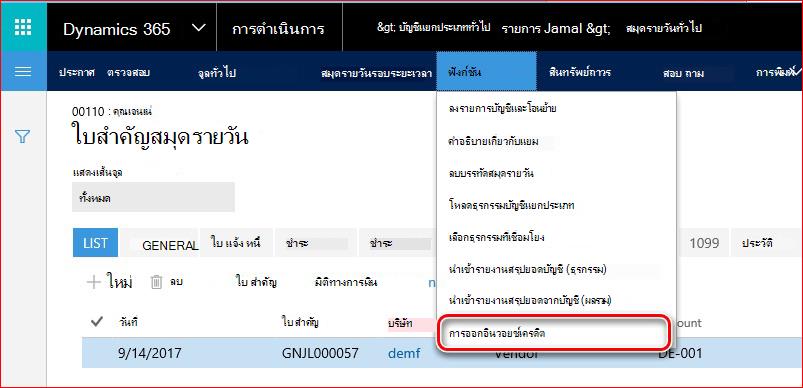
Task: Click มิติทางการเงิน button
Action: point(346,282)
